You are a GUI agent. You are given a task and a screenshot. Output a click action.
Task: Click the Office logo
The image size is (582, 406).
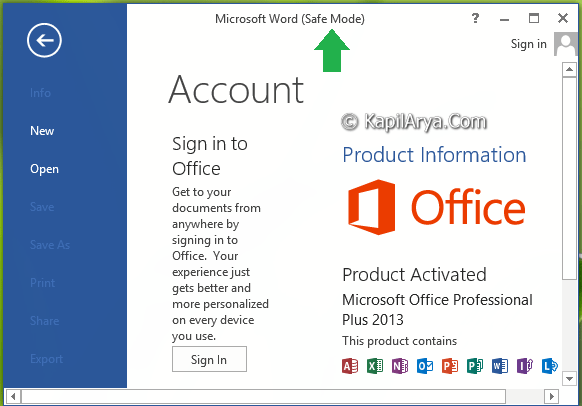point(436,207)
